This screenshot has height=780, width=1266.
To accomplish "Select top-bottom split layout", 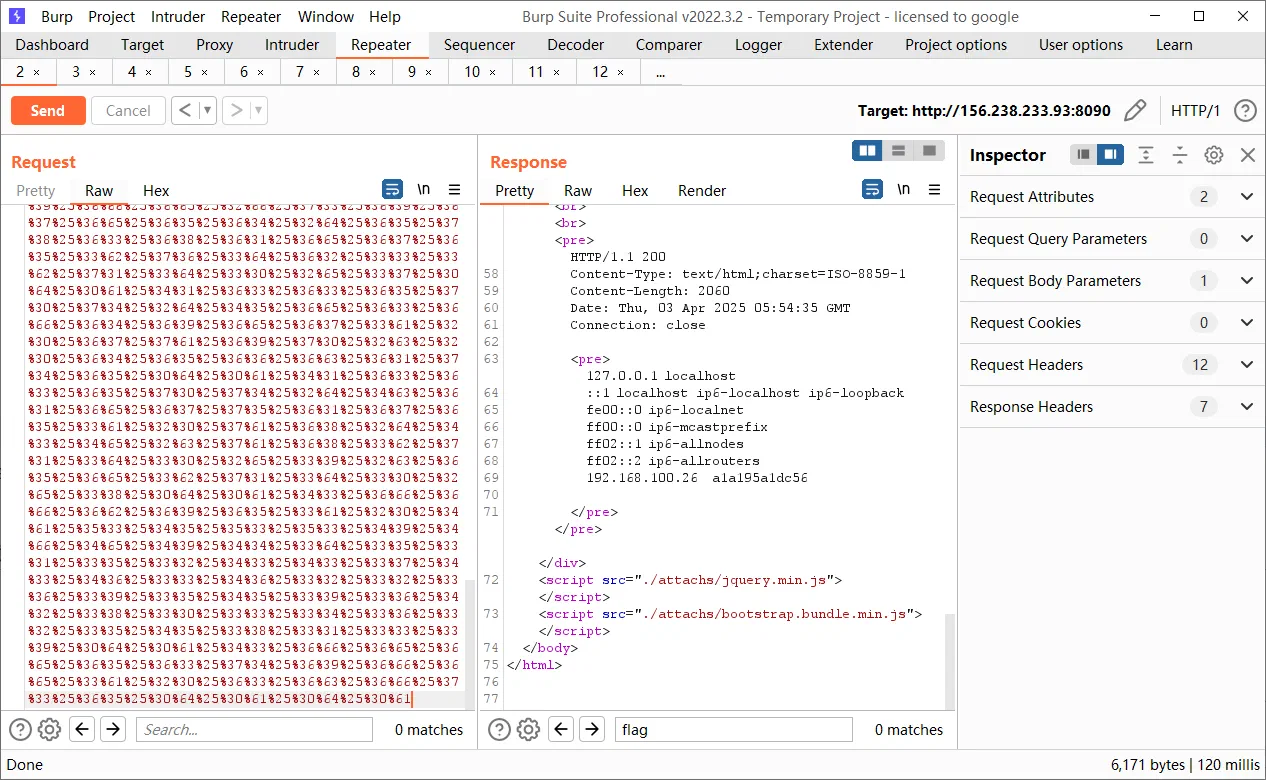I will (898, 150).
